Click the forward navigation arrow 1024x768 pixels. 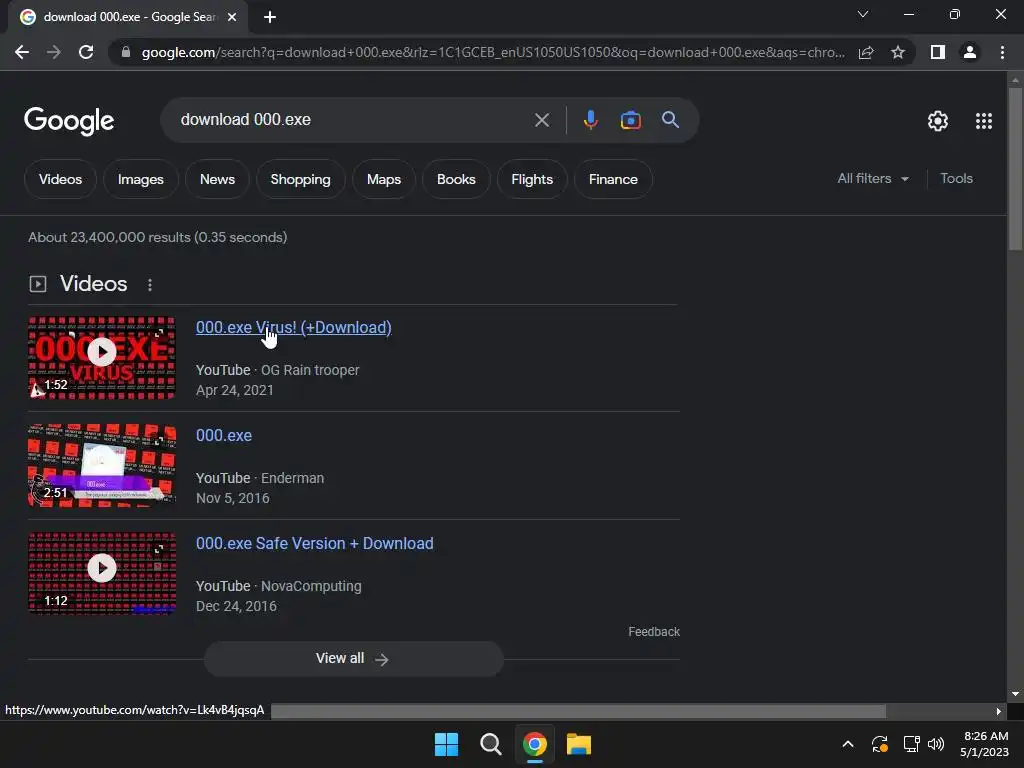54,52
